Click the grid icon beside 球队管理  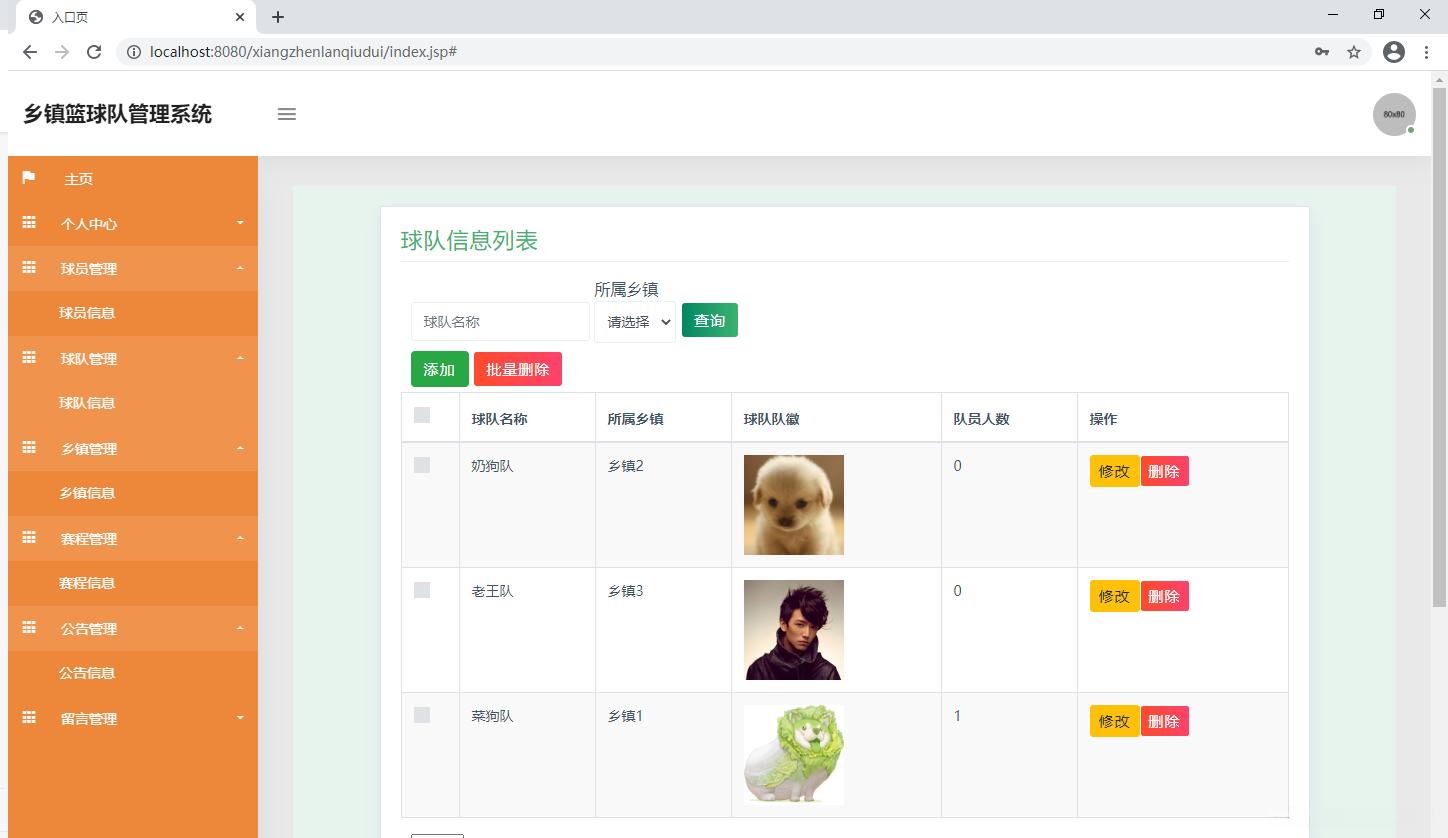coord(29,358)
